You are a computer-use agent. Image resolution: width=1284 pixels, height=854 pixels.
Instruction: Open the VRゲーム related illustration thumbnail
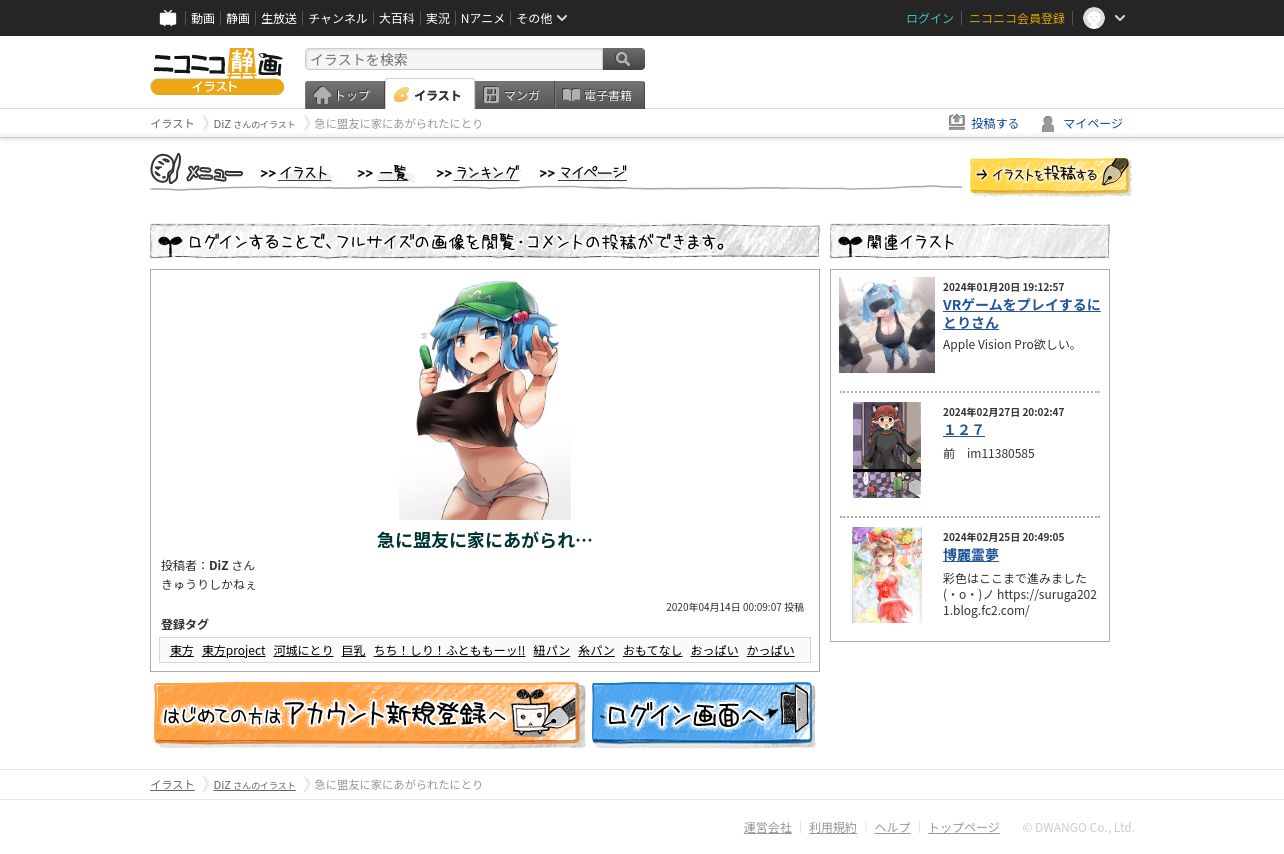pos(887,325)
